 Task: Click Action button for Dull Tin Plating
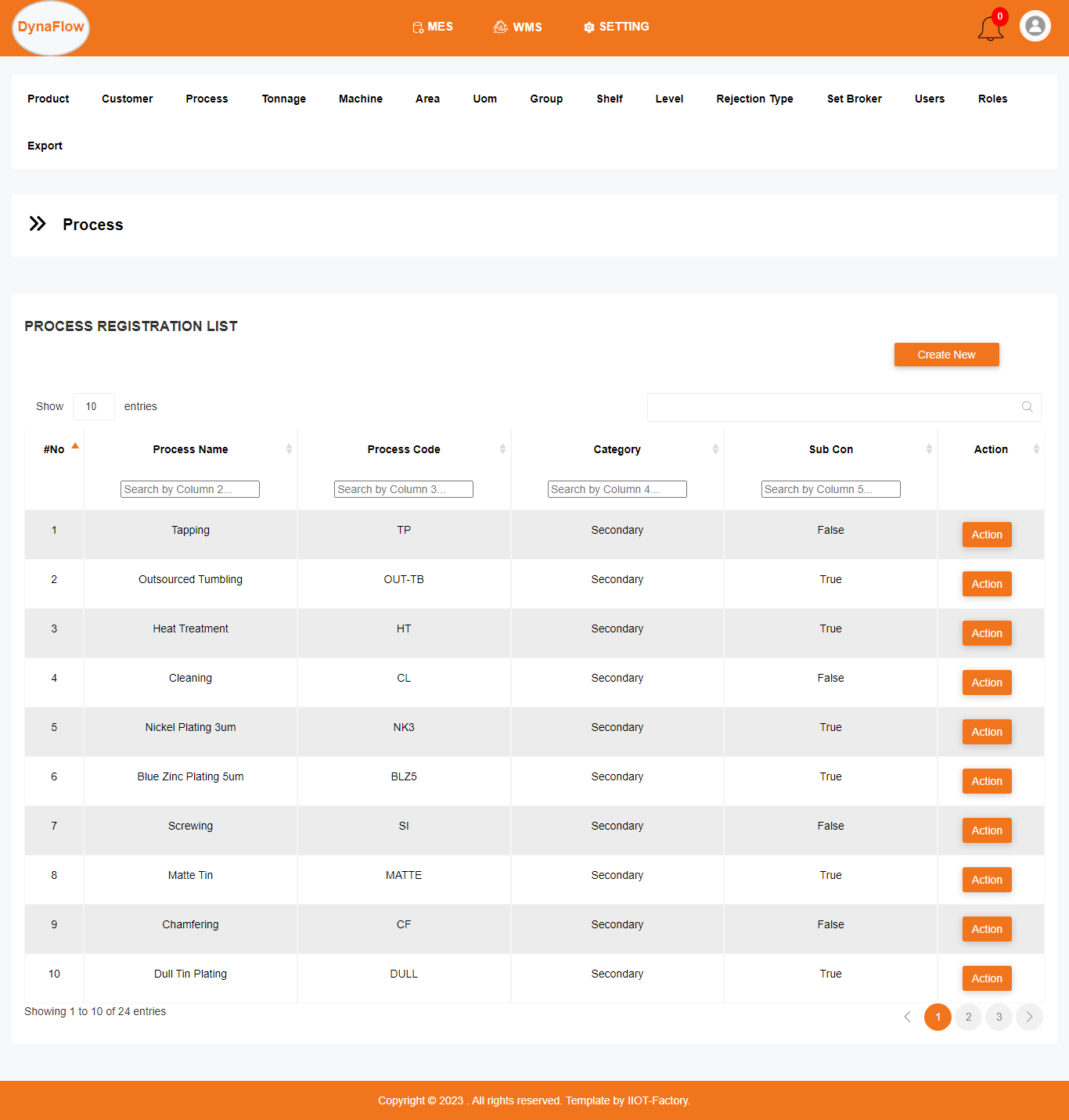click(987, 978)
